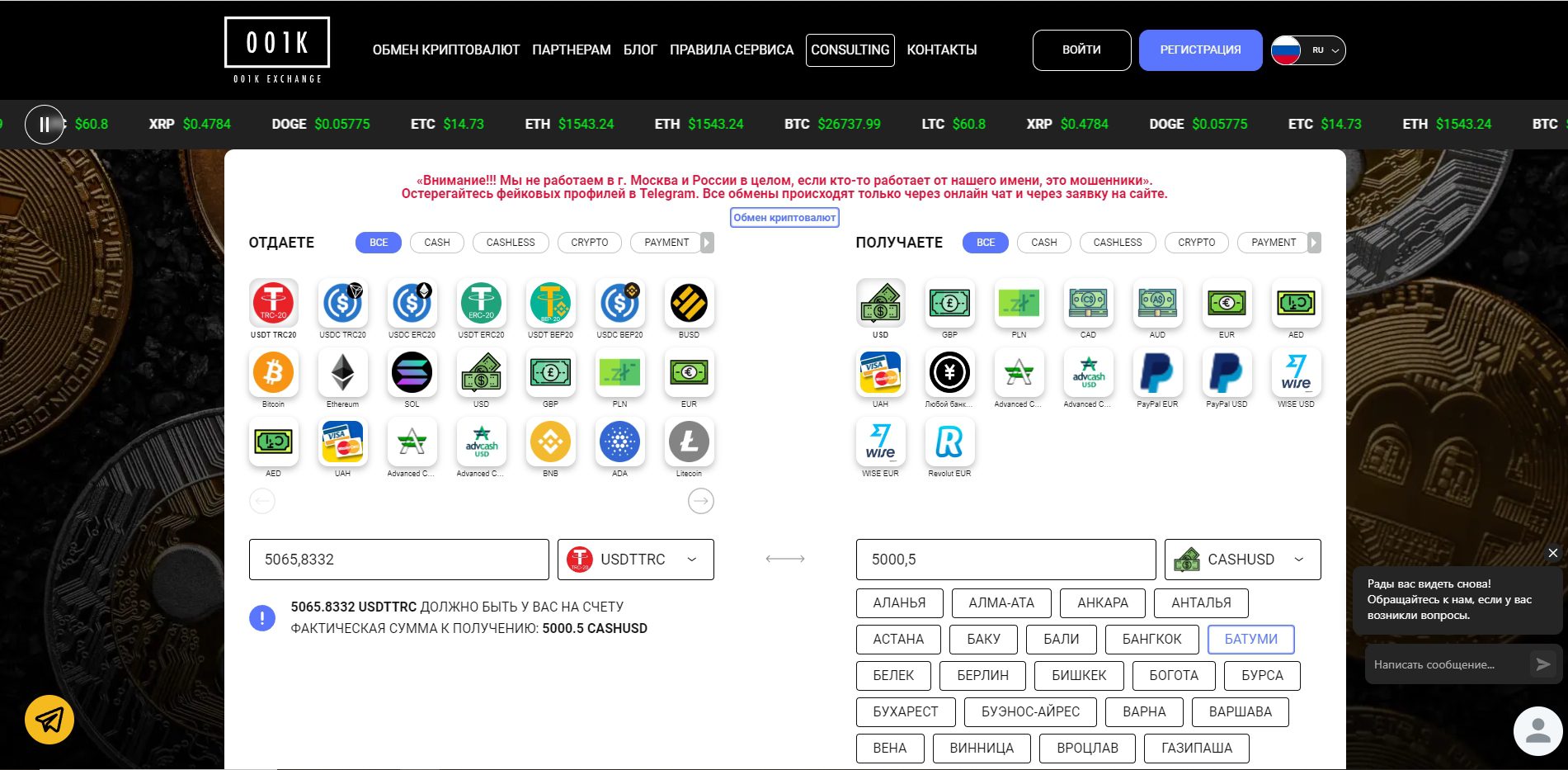The width and height of the screenshot is (1568, 770).
Task: Open the БЛОГ page
Action: pos(640,50)
